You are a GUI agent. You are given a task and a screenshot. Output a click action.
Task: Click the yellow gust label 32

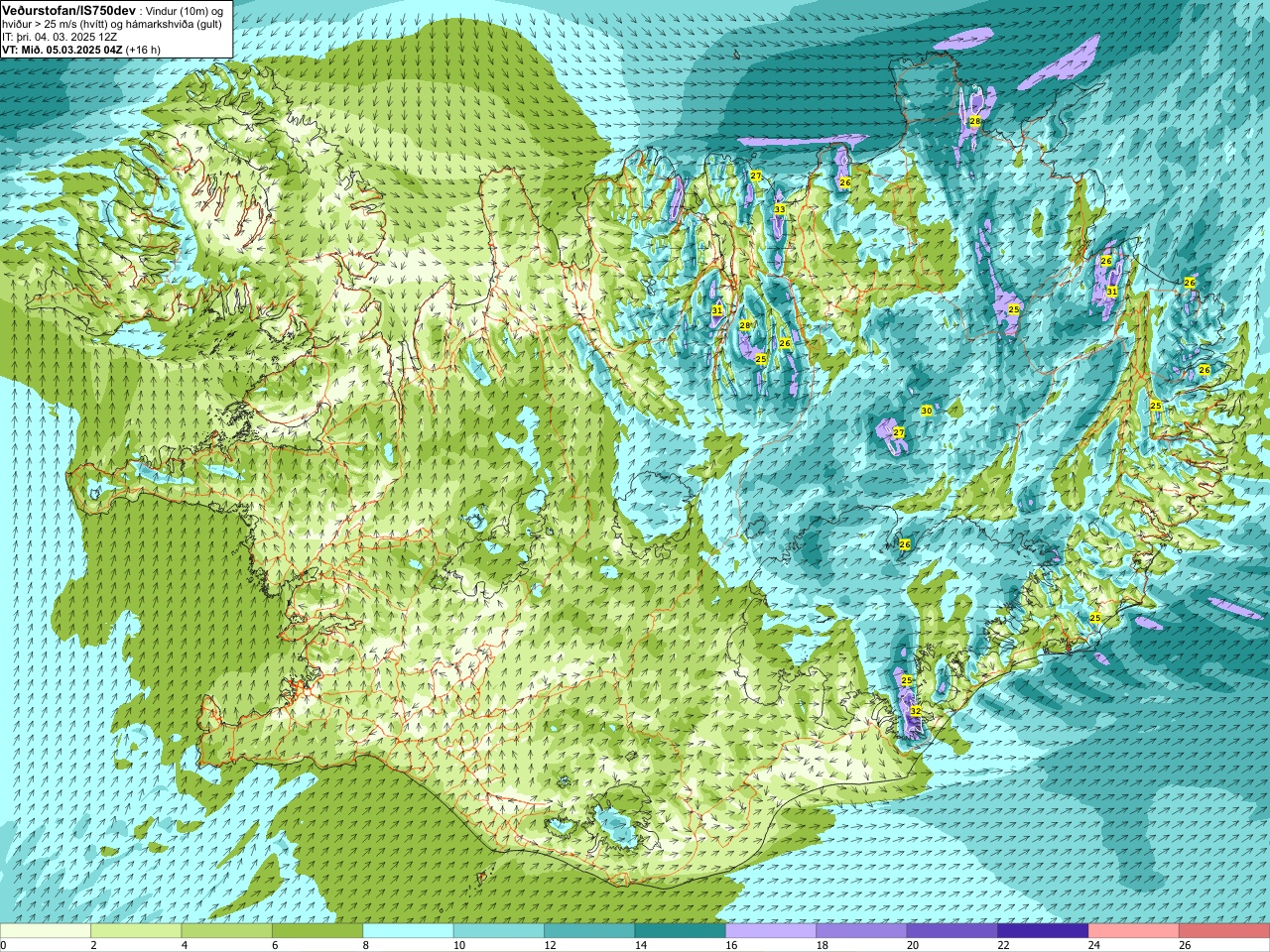click(x=916, y=711)
